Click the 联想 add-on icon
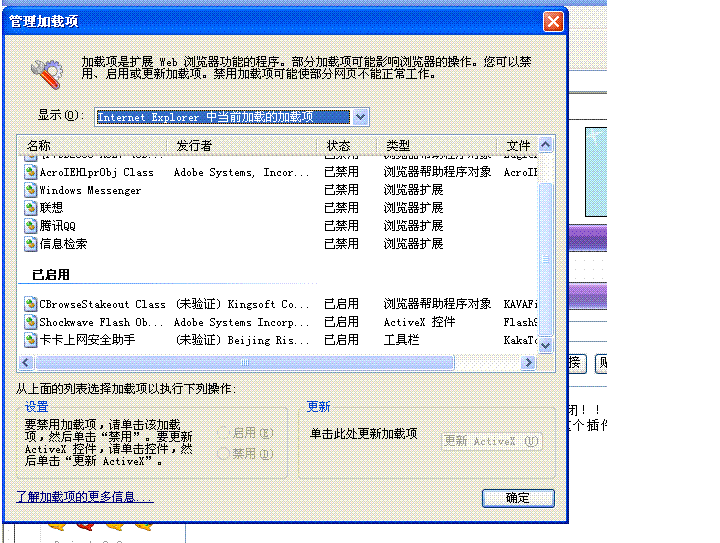 pos(30,208)
